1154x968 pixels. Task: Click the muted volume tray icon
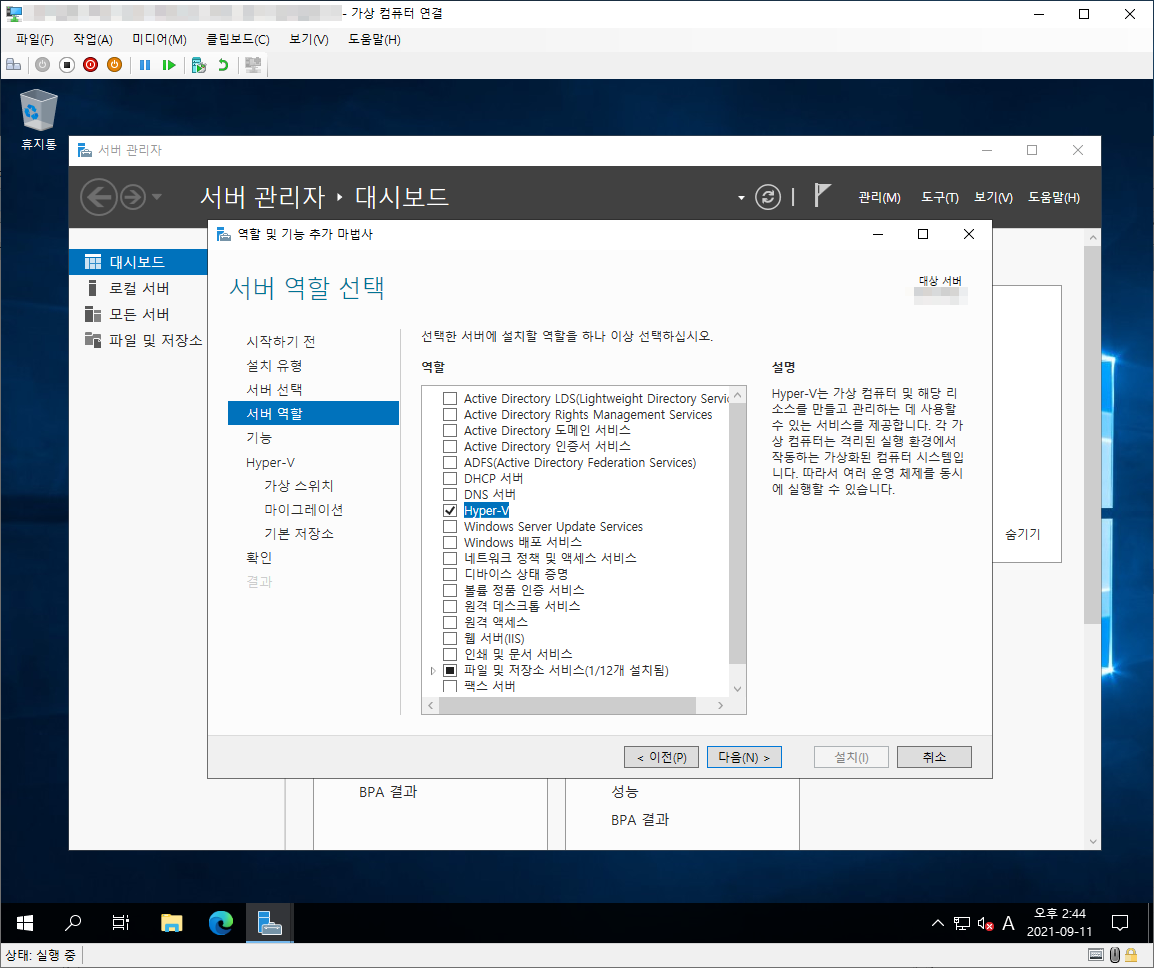tap(985, 923)
